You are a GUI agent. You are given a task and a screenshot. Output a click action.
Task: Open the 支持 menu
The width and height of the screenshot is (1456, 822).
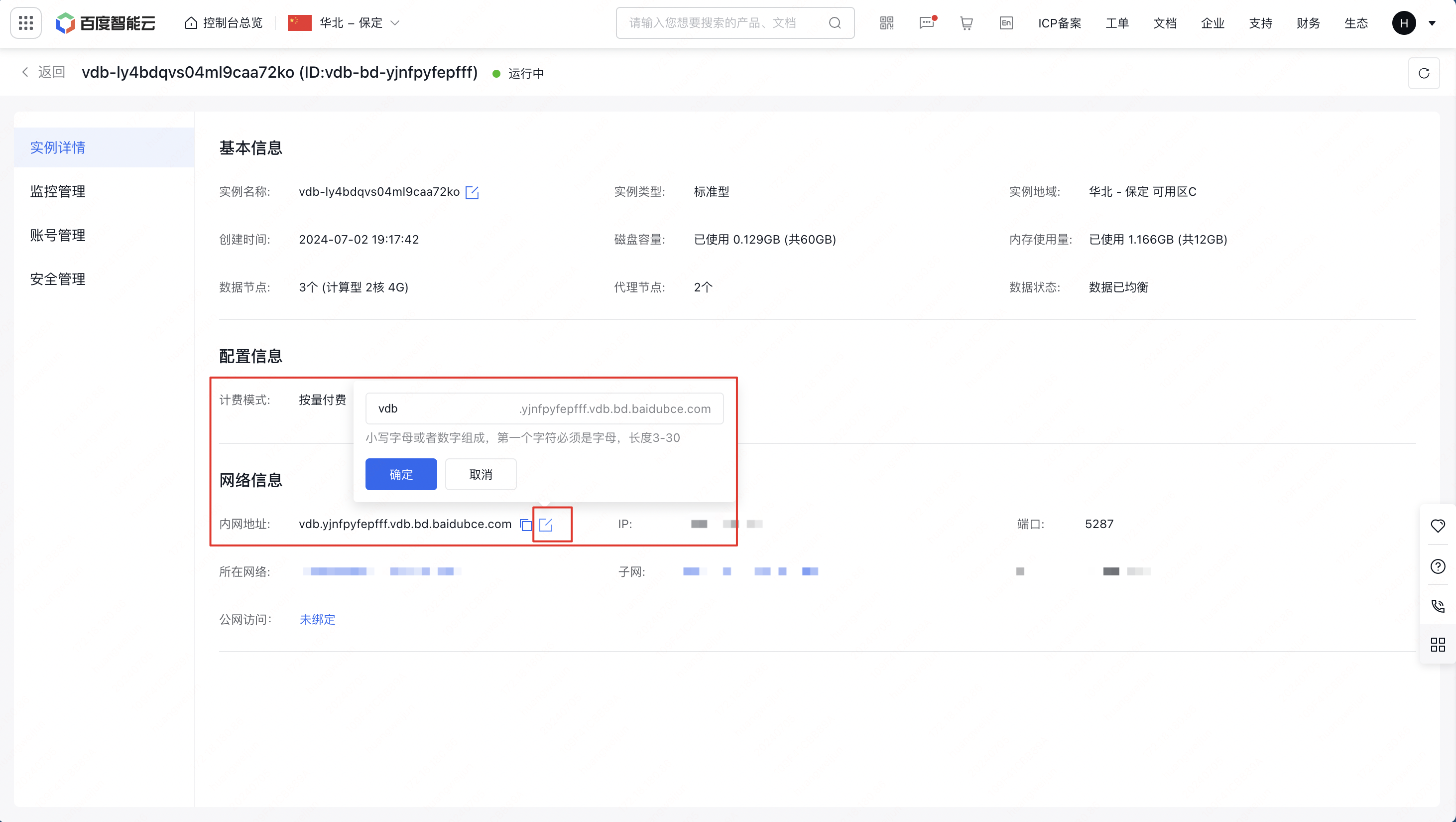[1260, 23]
